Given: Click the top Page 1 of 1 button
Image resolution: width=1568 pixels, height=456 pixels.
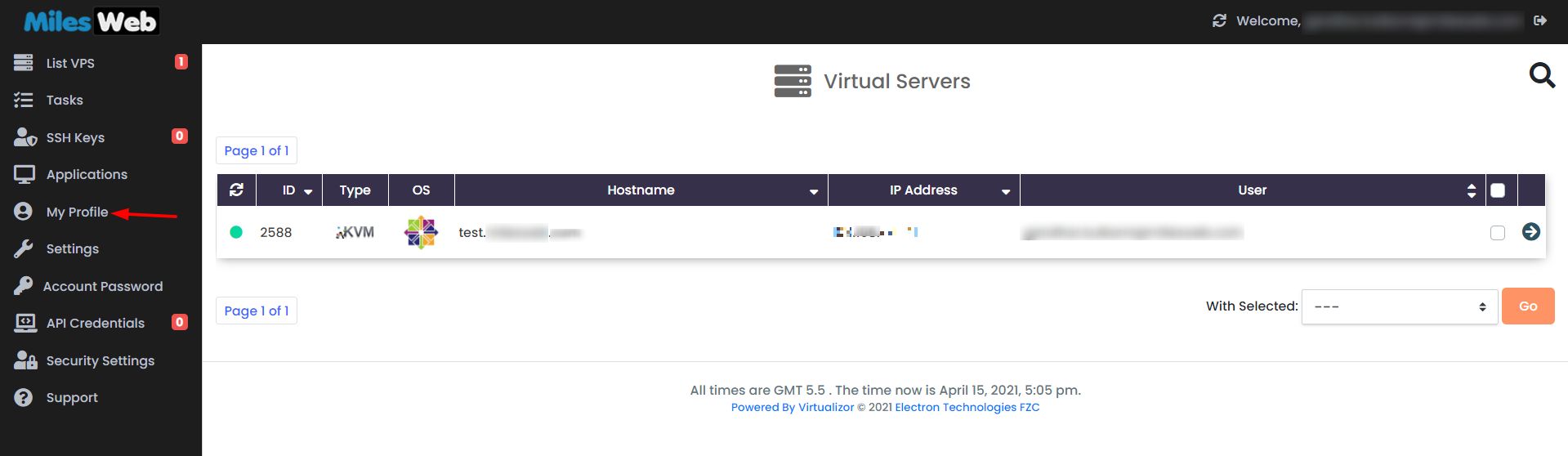Looking at the screenshot, I should click(257, 150).
